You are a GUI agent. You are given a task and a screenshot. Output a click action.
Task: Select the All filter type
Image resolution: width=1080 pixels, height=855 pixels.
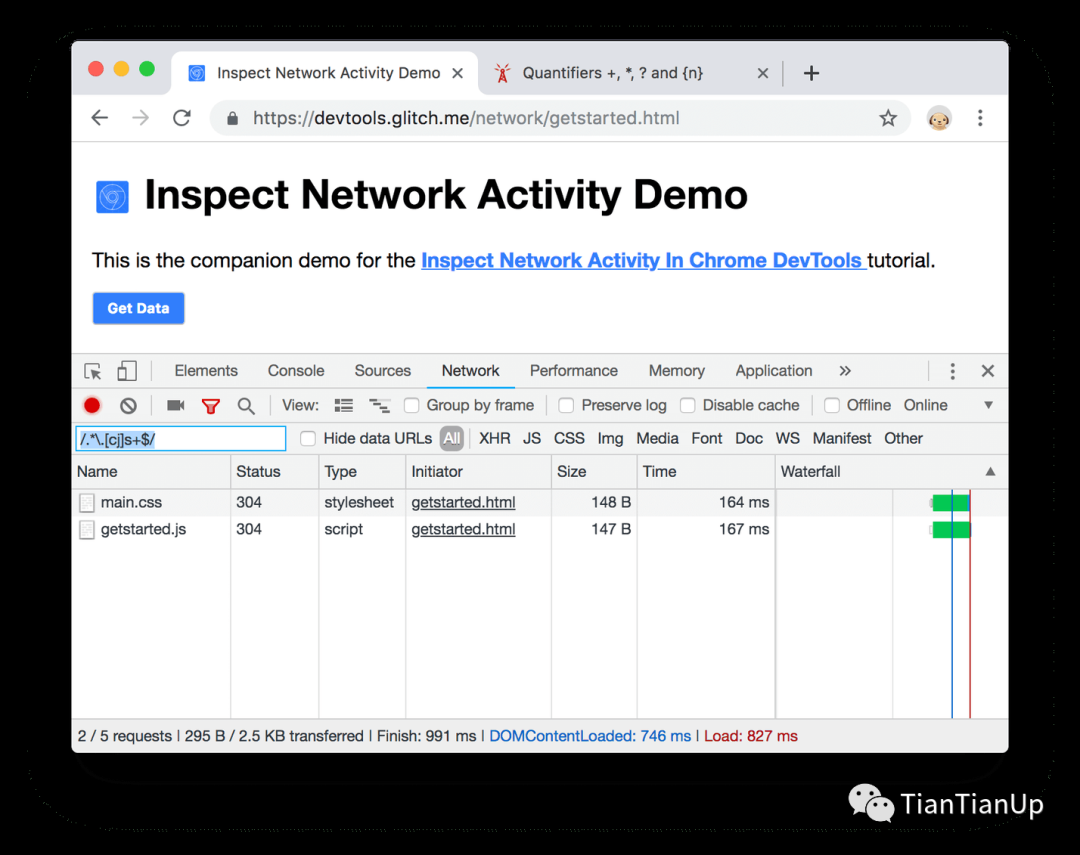452,438
